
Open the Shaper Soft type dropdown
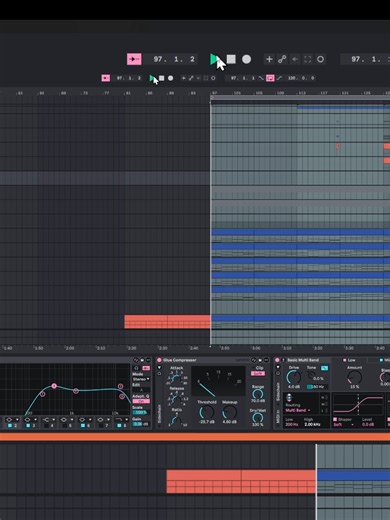(x=344, y=424)
